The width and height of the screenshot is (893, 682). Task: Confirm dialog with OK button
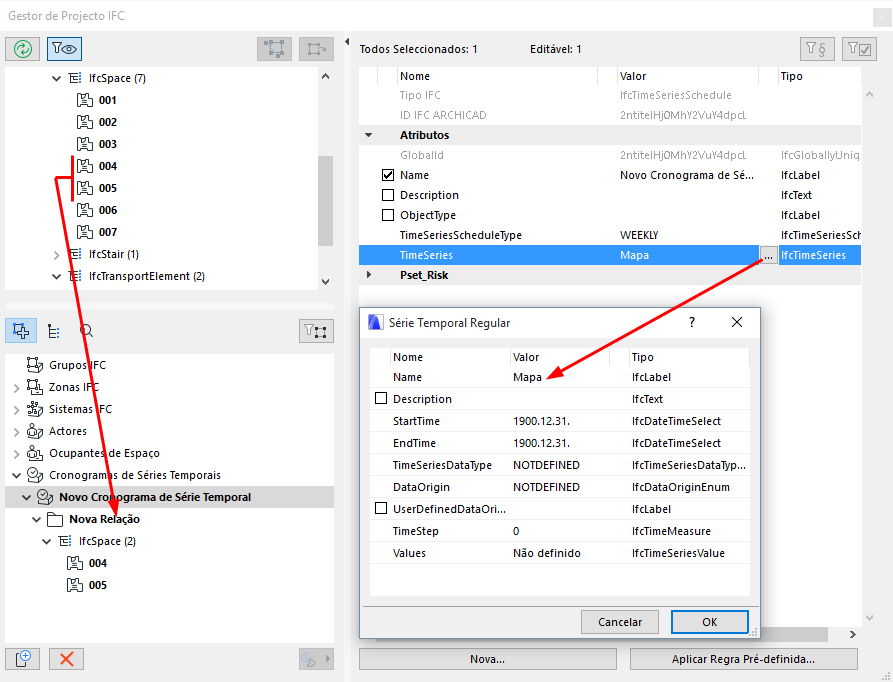tap(710, 622)
